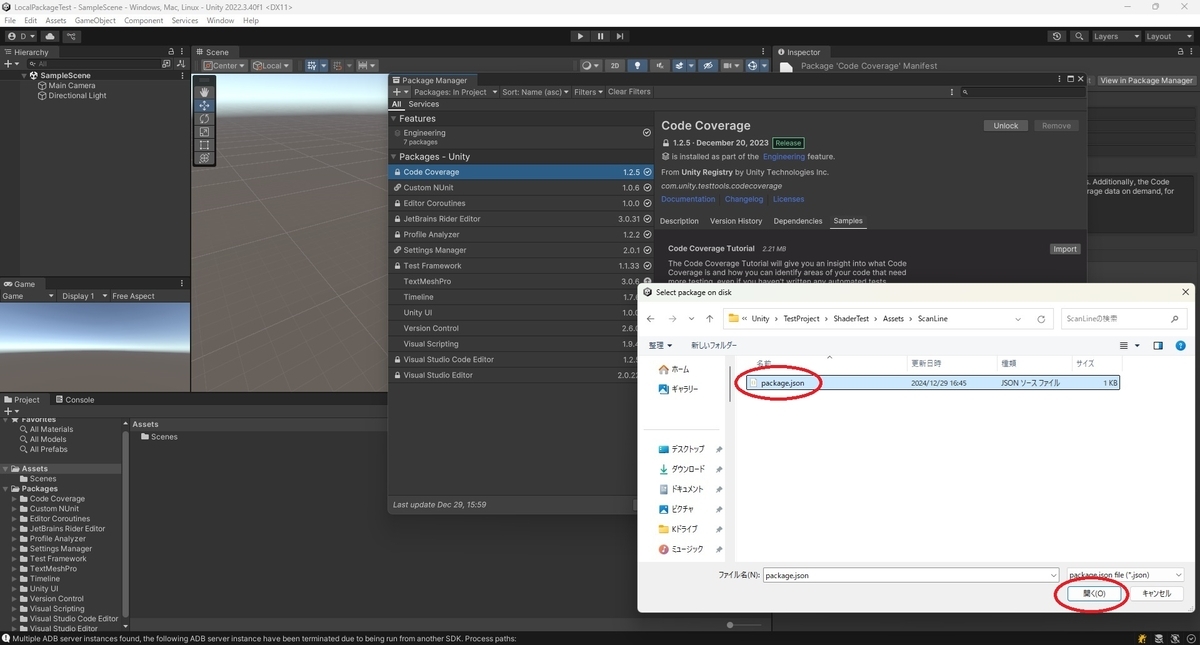Select the Rect transform tool
This screenshot has height=645, width=1200.
(x=204, y=144)
